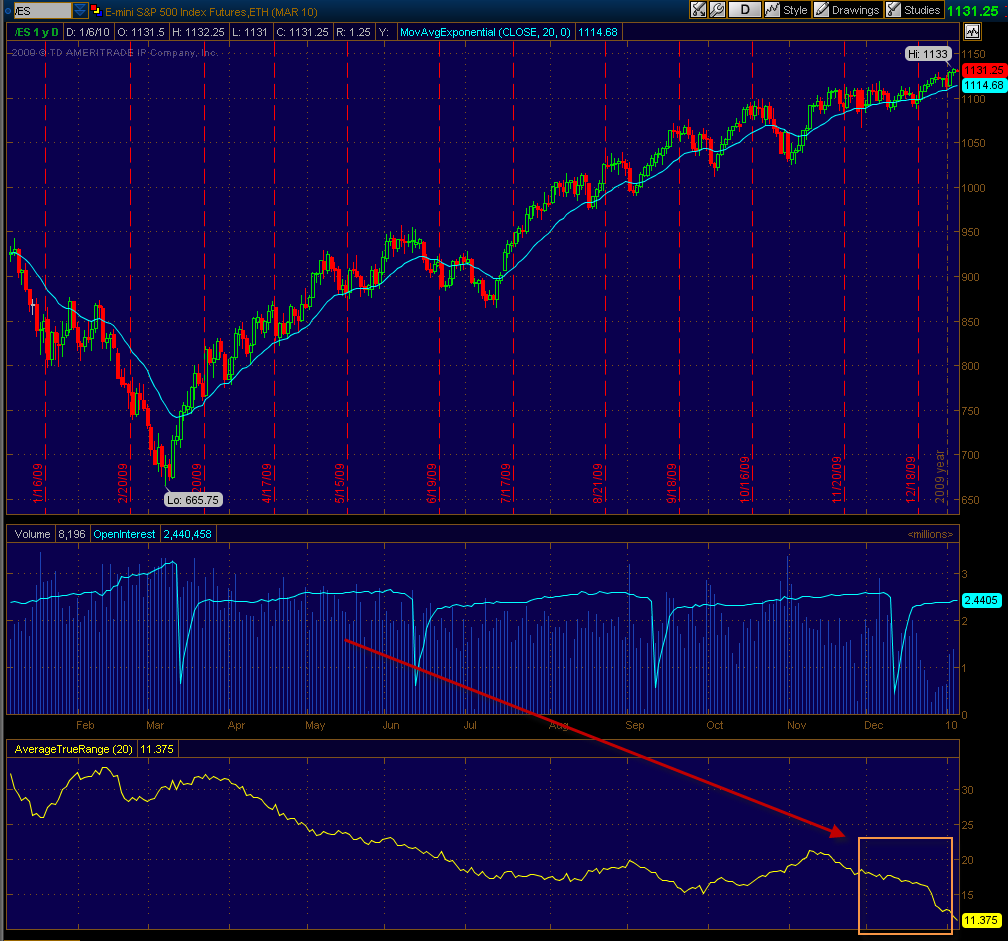The width and height of the screenshot is (1008, 941).
Task: Click the E-mini S&P 500 Index Futures title
Action: coord(212,12)
